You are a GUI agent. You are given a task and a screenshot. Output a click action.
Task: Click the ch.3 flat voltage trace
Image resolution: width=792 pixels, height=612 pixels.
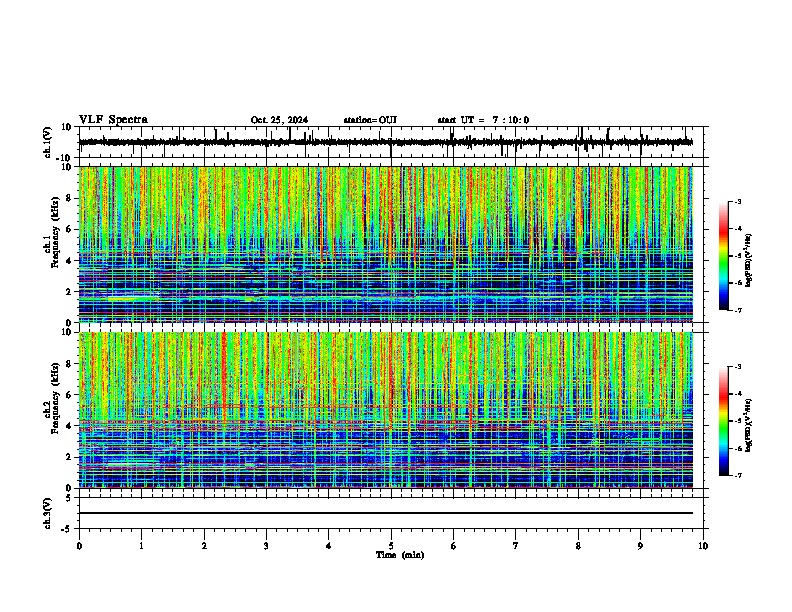point(386,513)
